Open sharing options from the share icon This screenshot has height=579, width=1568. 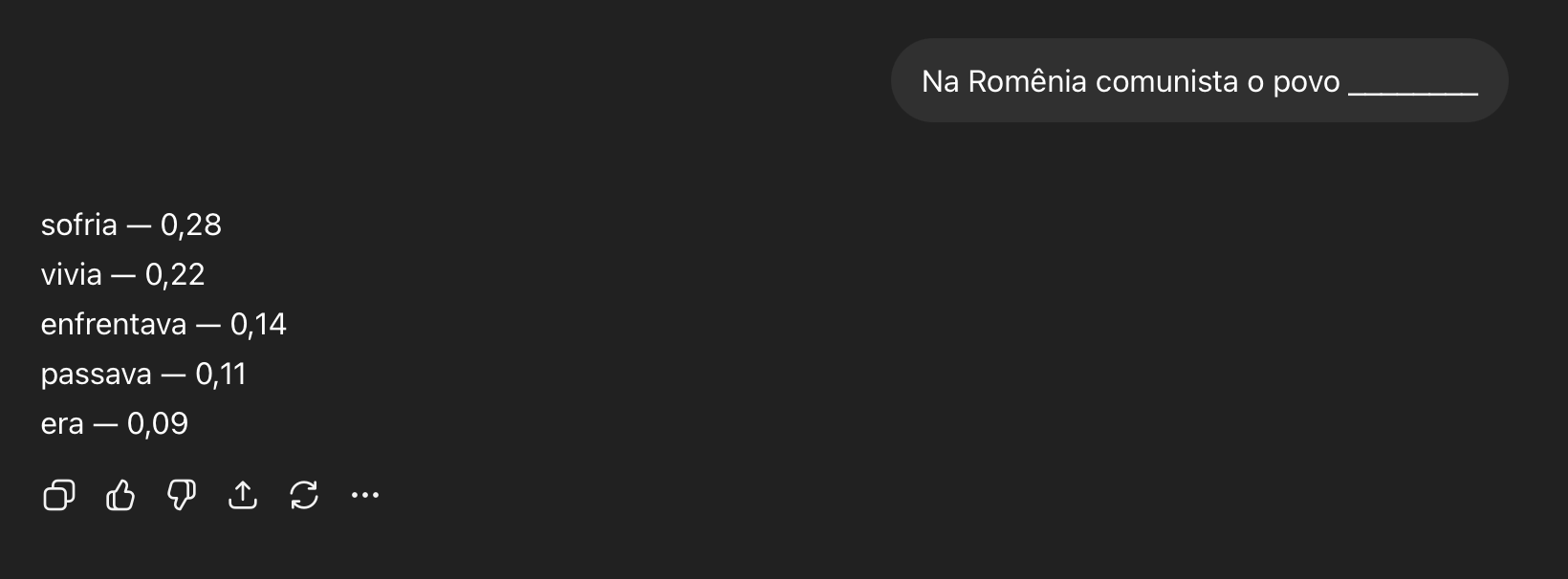[243, 495]
